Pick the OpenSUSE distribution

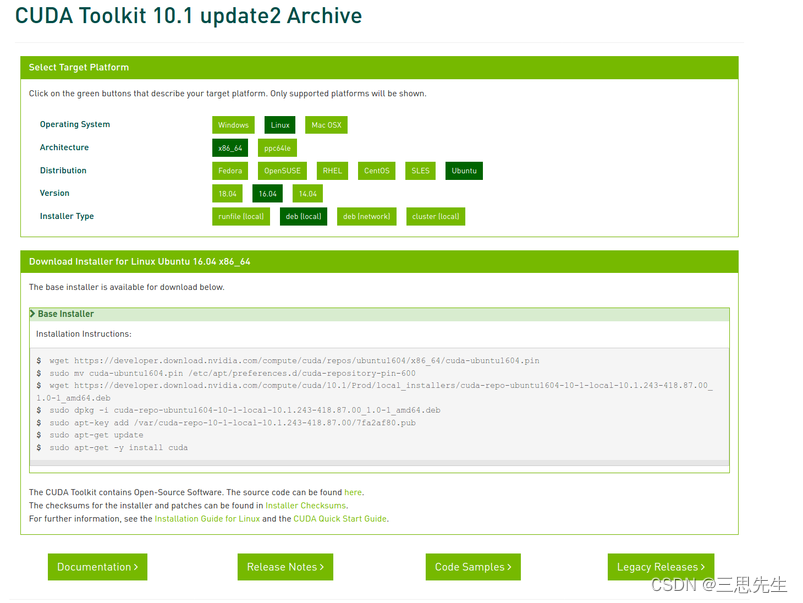point(282,171)
